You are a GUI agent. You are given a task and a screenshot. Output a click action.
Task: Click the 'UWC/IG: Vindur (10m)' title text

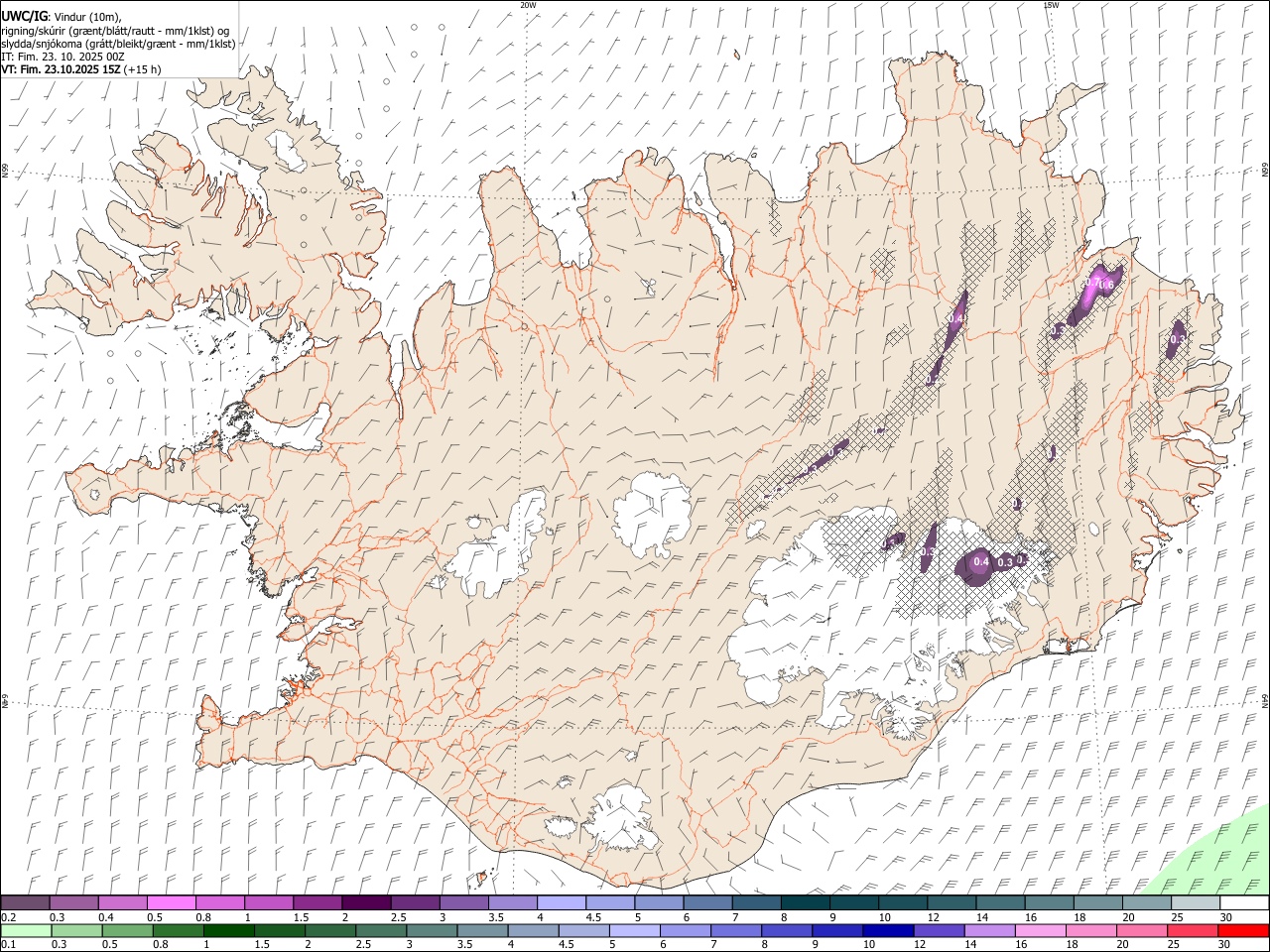coord(62,17)
